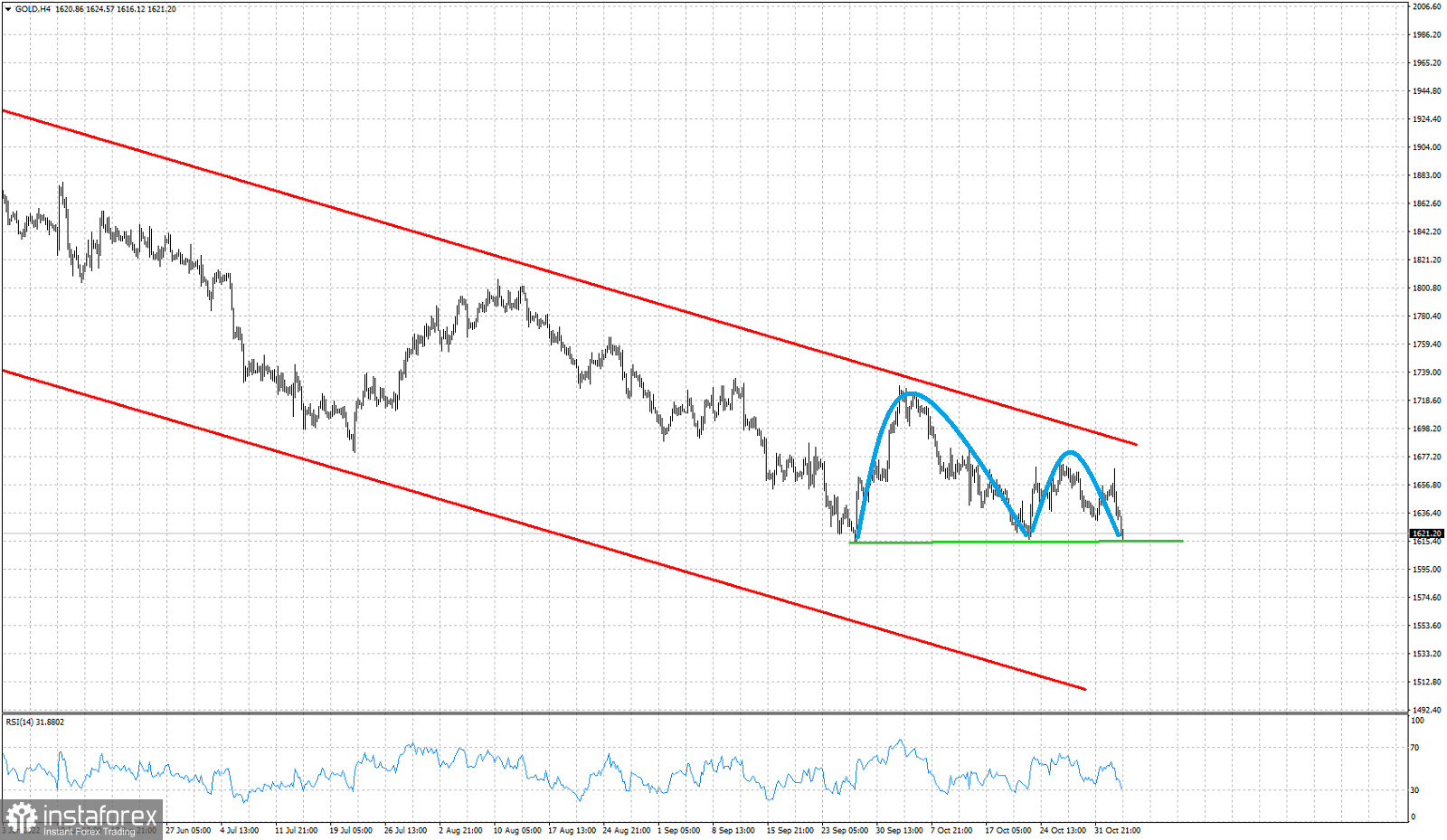
Task: Select the OHLC values 1620.86 1624.57 1616.12 1621.20
Action: [x=116, y=9]
